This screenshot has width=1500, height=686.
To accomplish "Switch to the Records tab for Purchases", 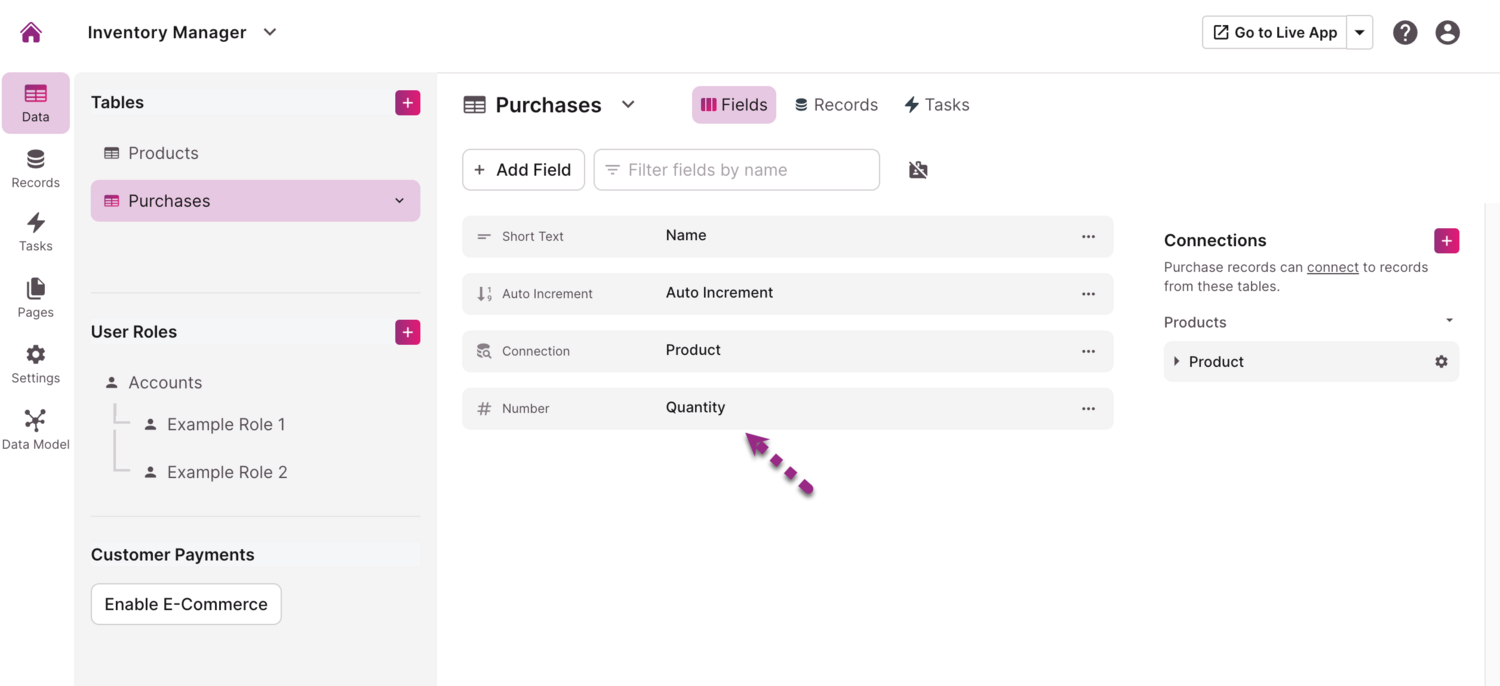I will pos(836,104).
